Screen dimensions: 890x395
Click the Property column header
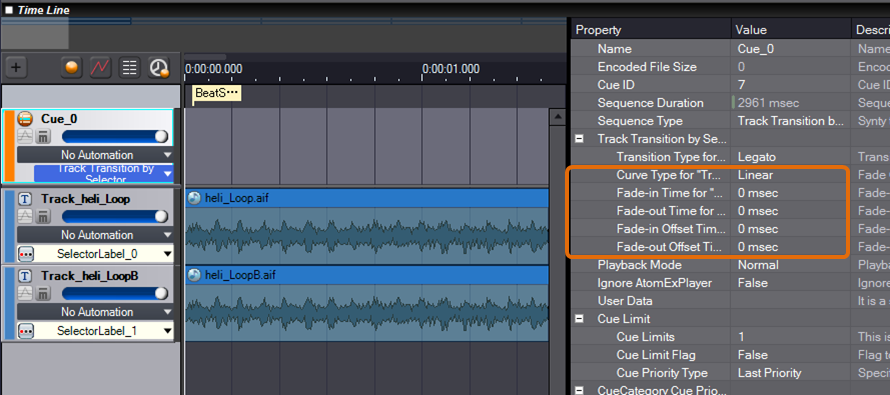pyautogui.click(x=652, y=30)
